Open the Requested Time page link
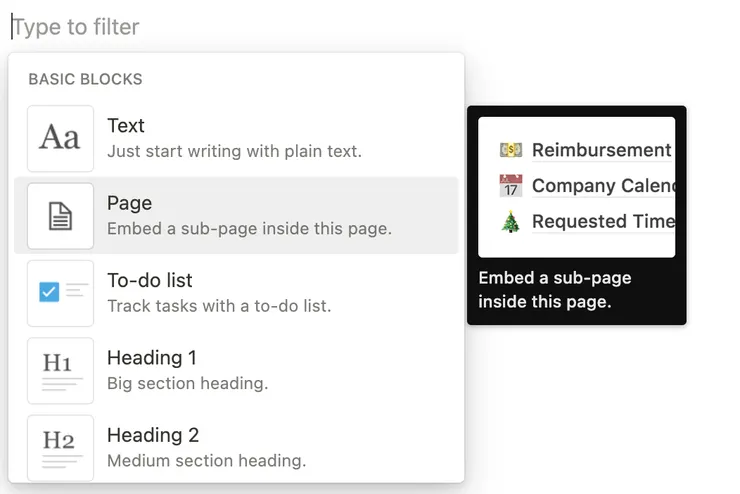Viewport: 740px width, 494px height. 603,222
